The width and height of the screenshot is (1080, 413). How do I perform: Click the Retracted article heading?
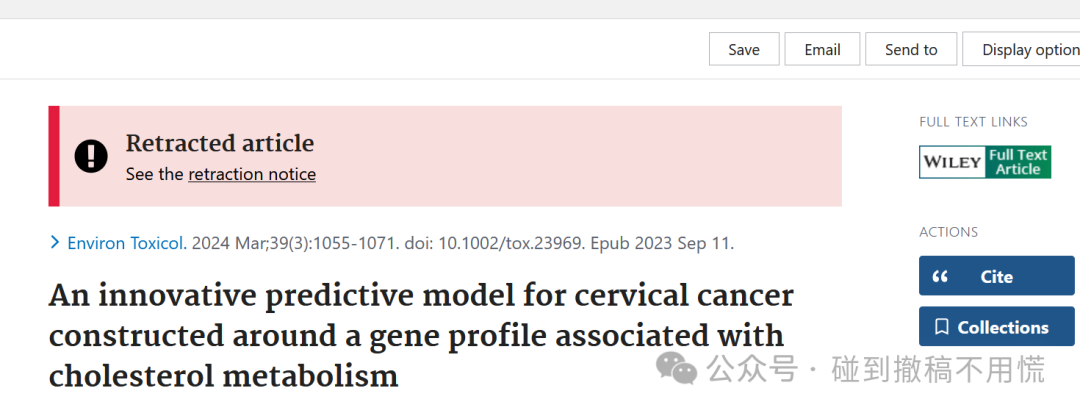pyautogui.click(x=220, y=143)
